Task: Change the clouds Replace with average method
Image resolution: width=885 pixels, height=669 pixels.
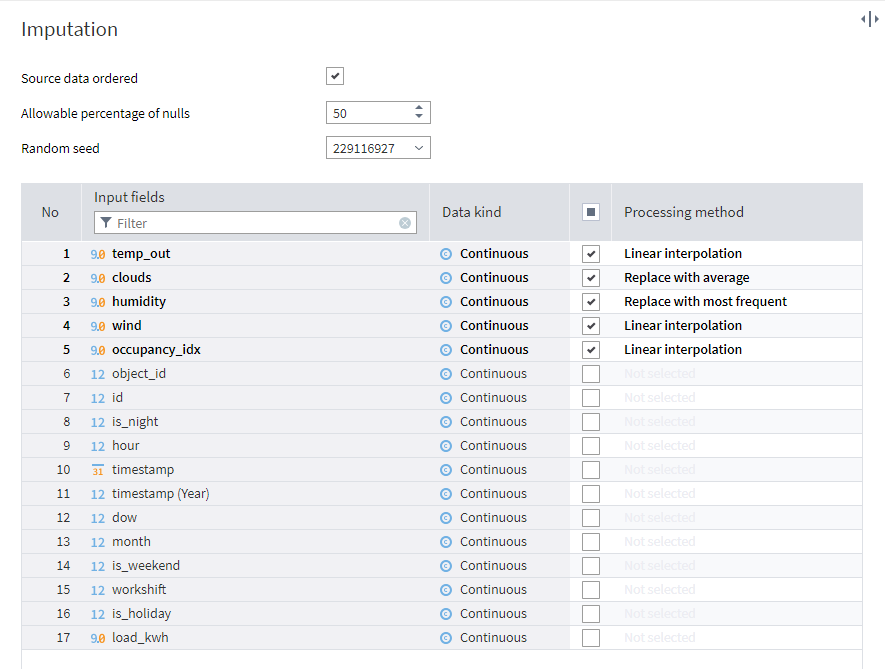Action: coord(686,278)
